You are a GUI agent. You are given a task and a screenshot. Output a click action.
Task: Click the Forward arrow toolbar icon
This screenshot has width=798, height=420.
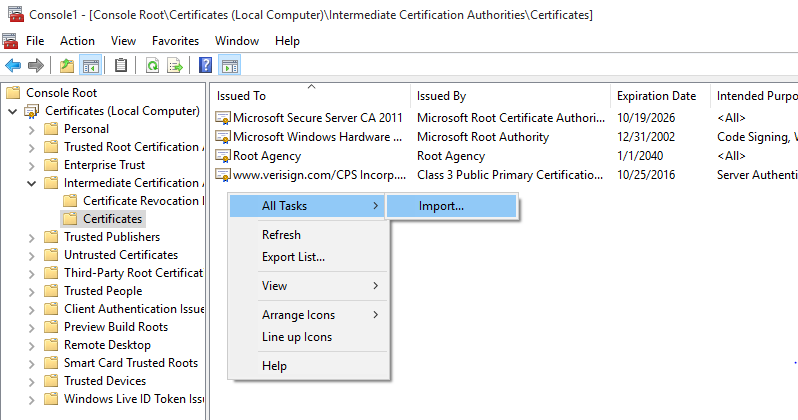[x=36, y=65]
